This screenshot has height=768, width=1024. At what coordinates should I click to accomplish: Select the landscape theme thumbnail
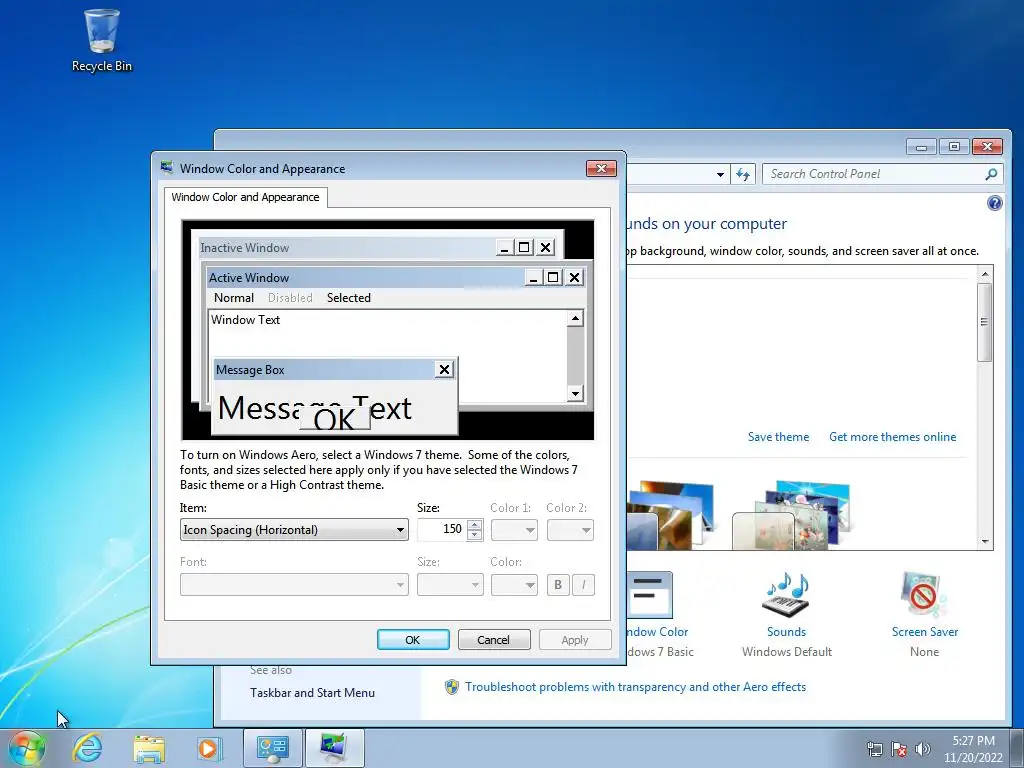tap(669, 515)
